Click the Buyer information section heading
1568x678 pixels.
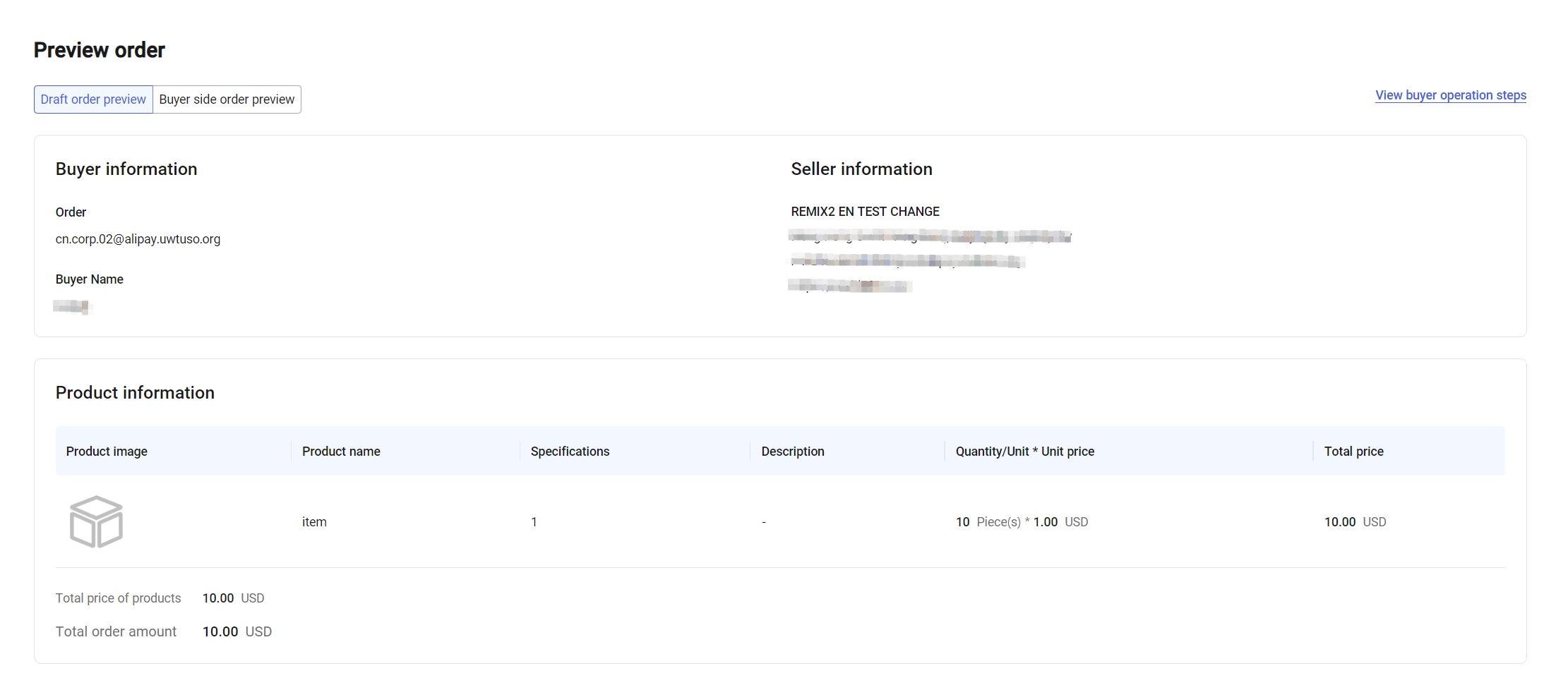[126, 169]
